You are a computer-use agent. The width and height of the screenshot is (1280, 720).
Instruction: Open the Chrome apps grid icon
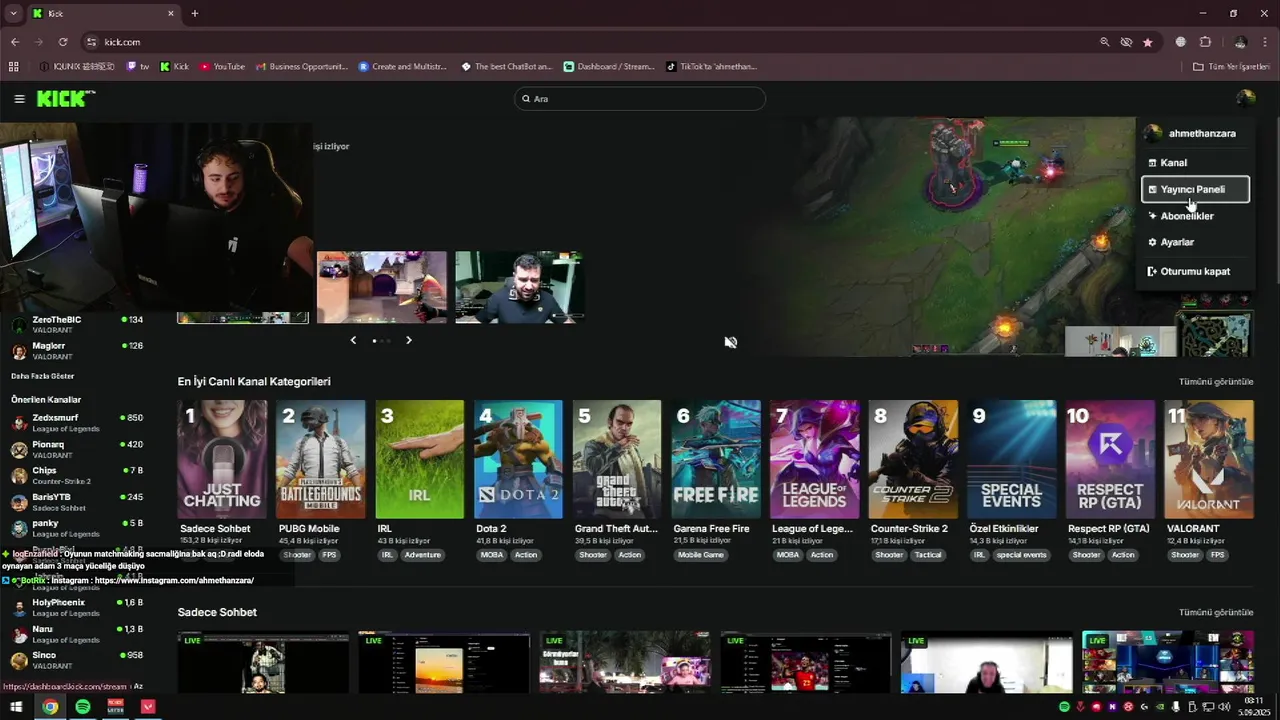[13, 67]
